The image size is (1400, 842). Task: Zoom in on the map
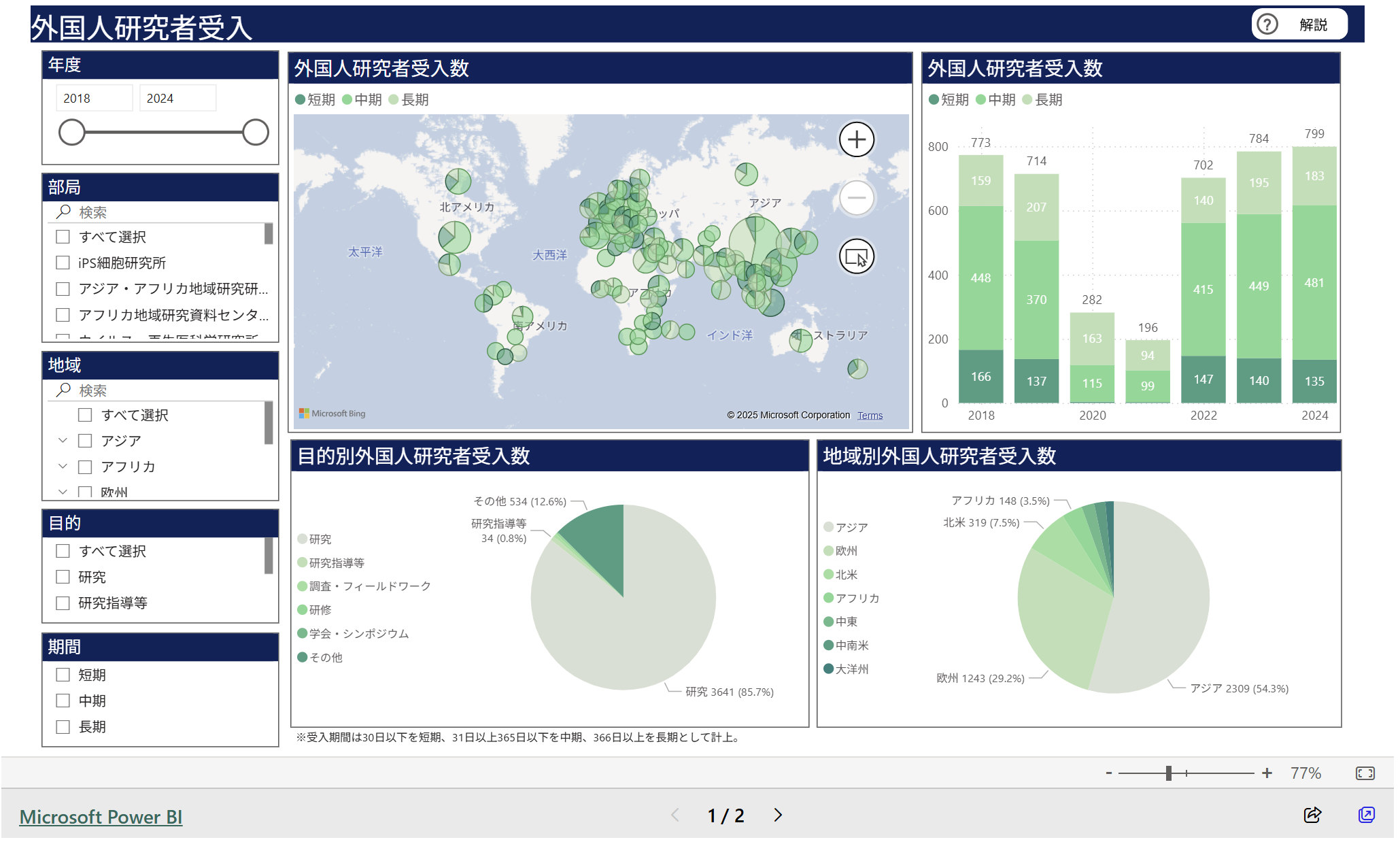[856, 139]
